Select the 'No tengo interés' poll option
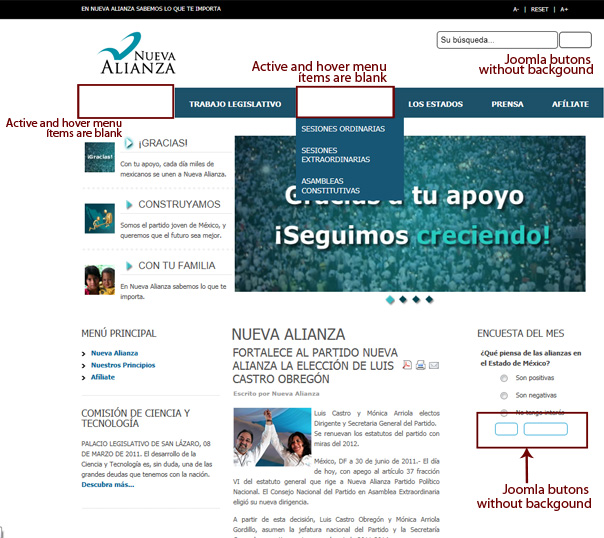The width and height of the screenshot is (604, 538). tap(504, 413)
